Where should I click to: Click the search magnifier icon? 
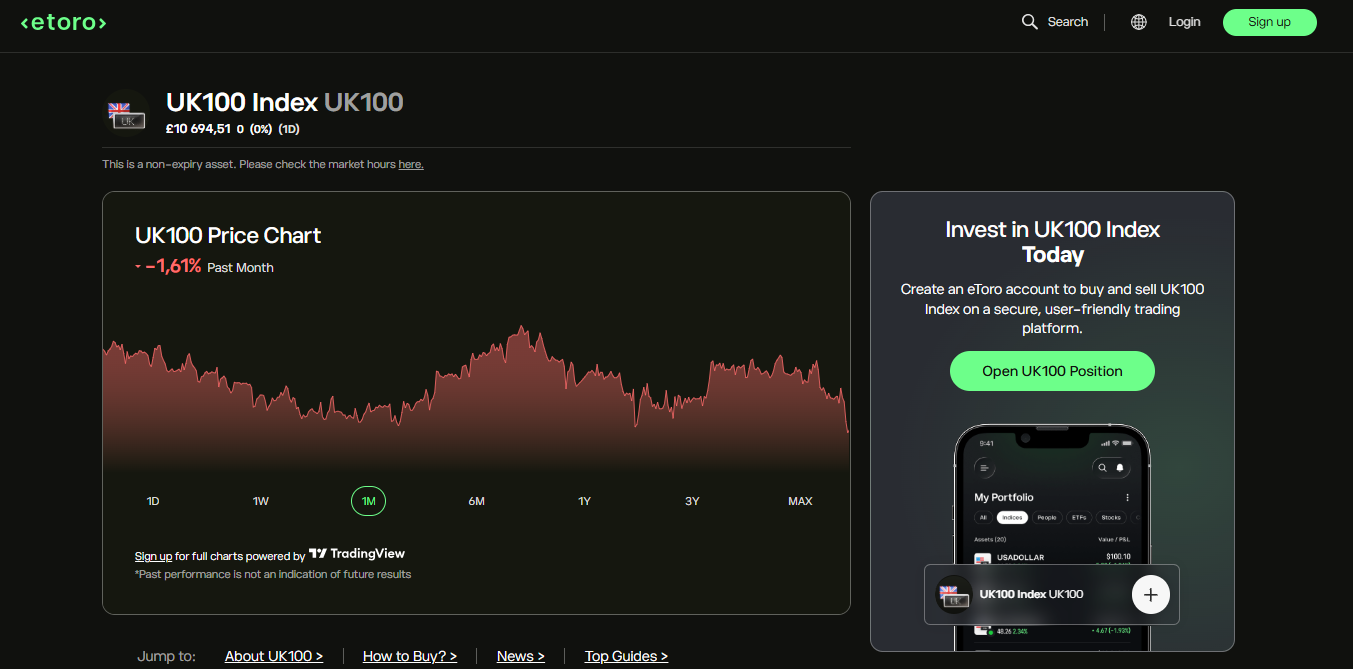coord(1029,22)
